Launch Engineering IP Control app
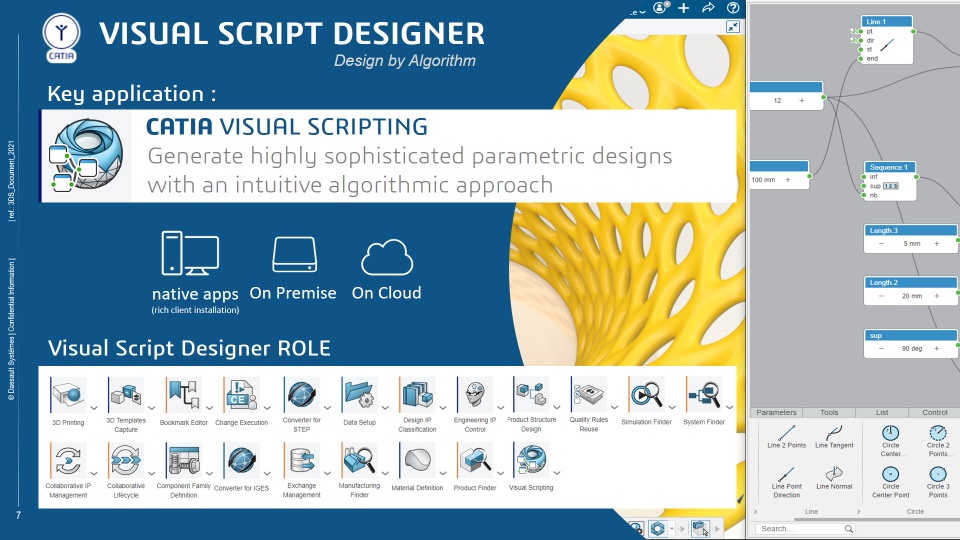 click(474, 394)
